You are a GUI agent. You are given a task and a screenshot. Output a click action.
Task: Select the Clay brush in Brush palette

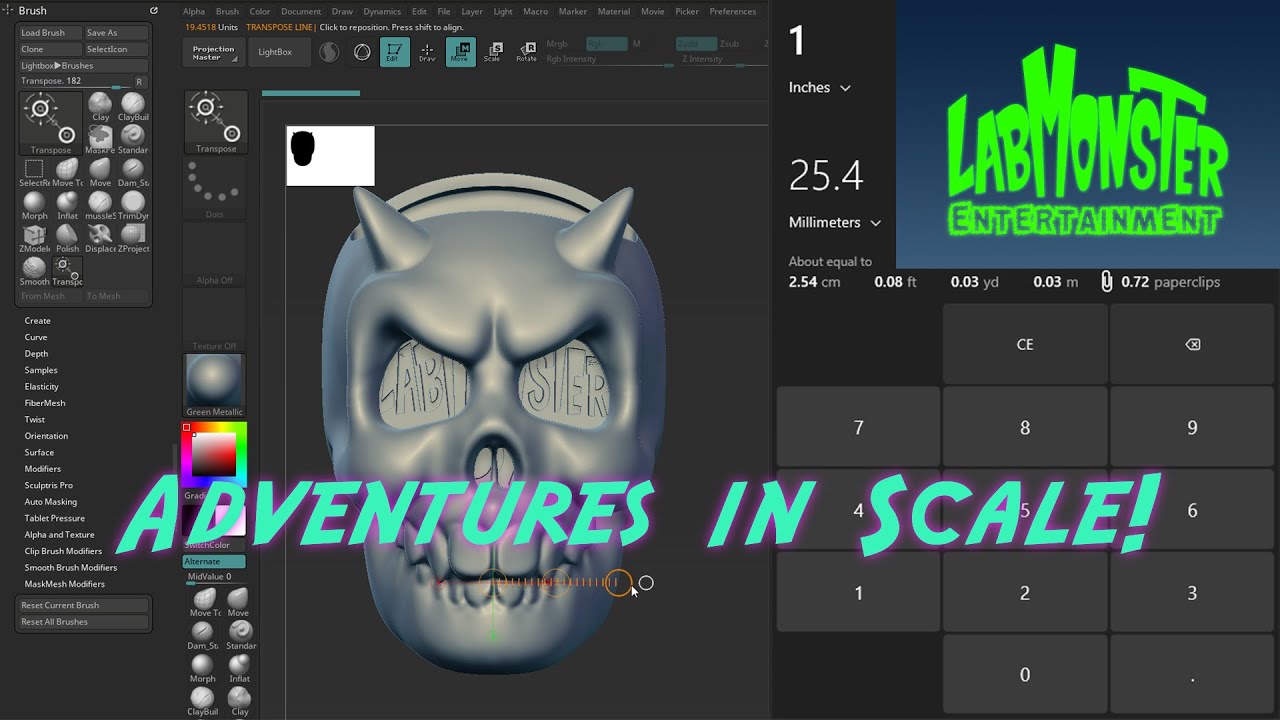(100, 106)
